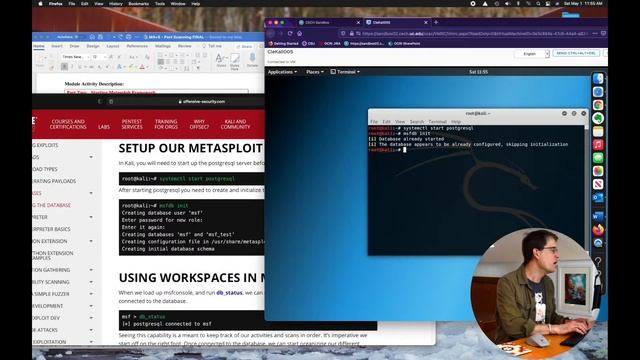Image resolution: width=640 pixels, height=360 pixels.
Task: Open font size dropdown in Word
Action: 97,57
